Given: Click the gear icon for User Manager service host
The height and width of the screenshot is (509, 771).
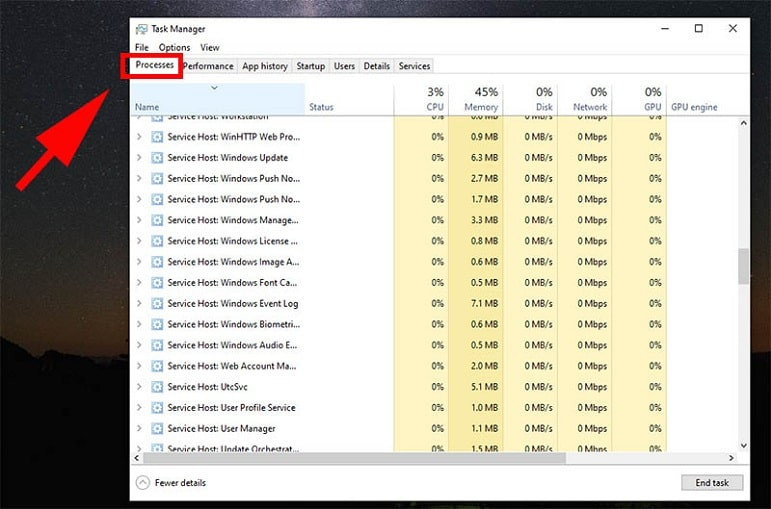Looking at the screenshot, I should pyautogui.click(x=157, y=429).
